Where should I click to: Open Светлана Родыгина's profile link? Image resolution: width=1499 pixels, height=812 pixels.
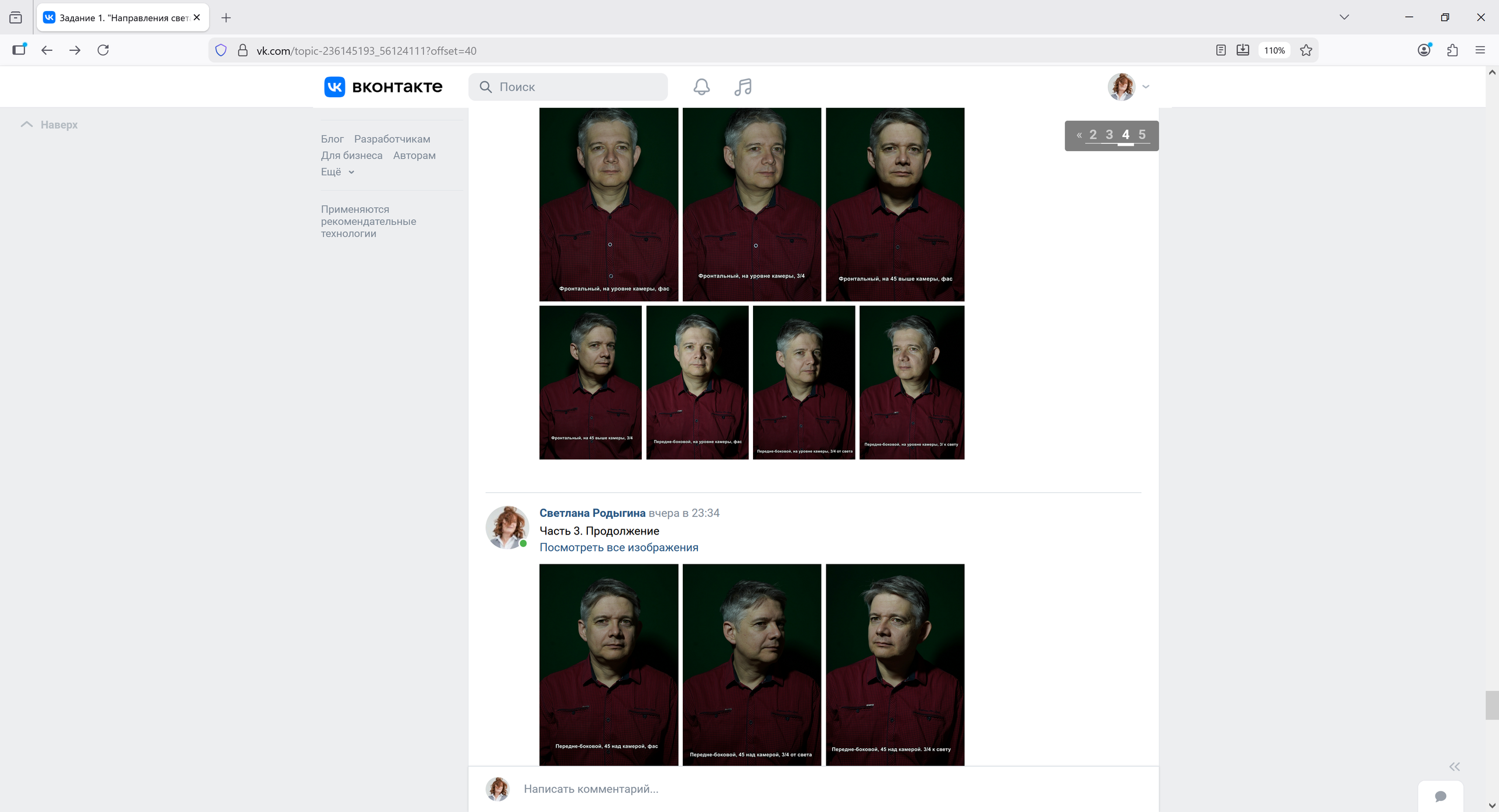[592, 513]
